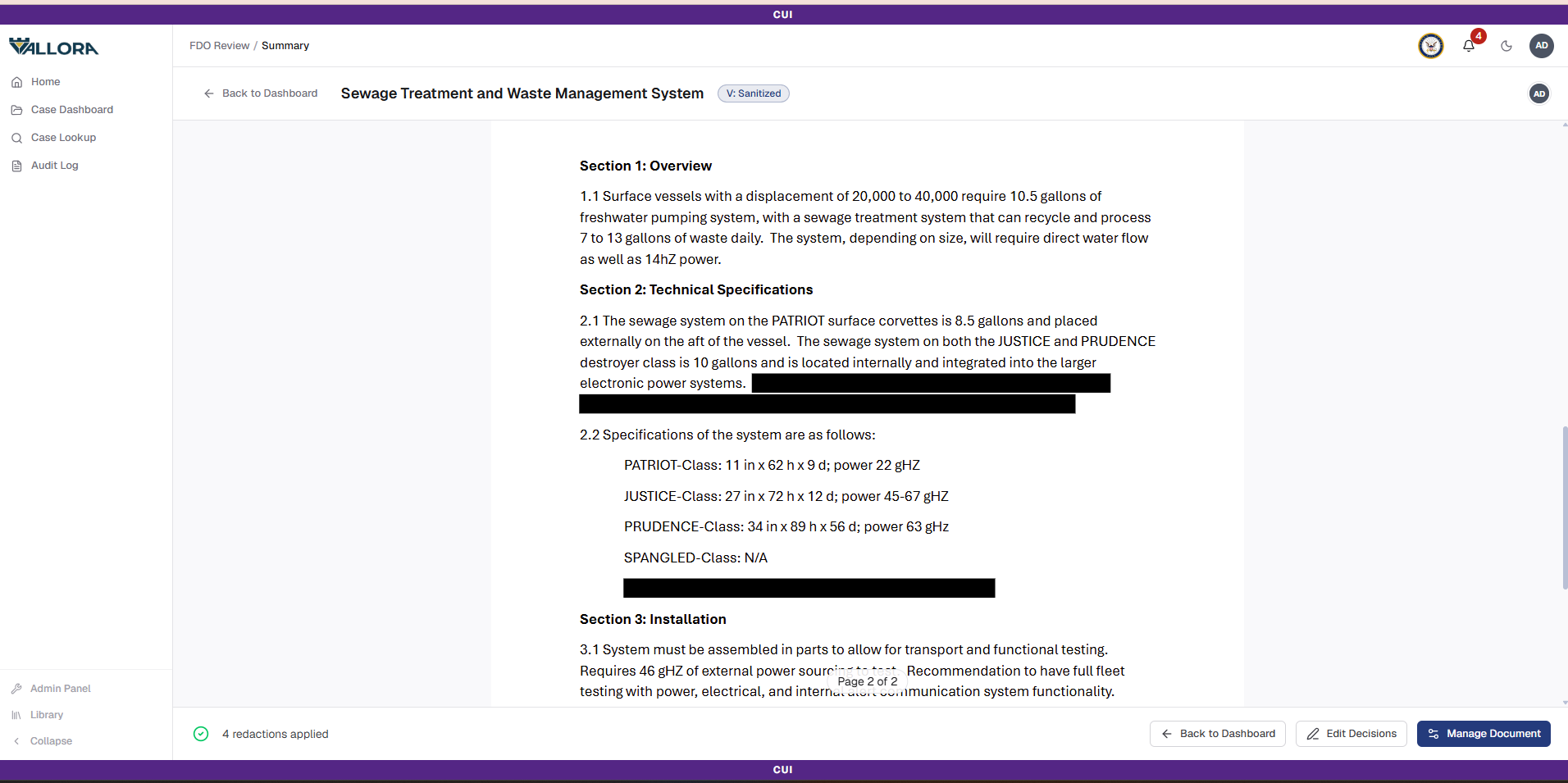Click the AD avatar beside document title

1539,93
